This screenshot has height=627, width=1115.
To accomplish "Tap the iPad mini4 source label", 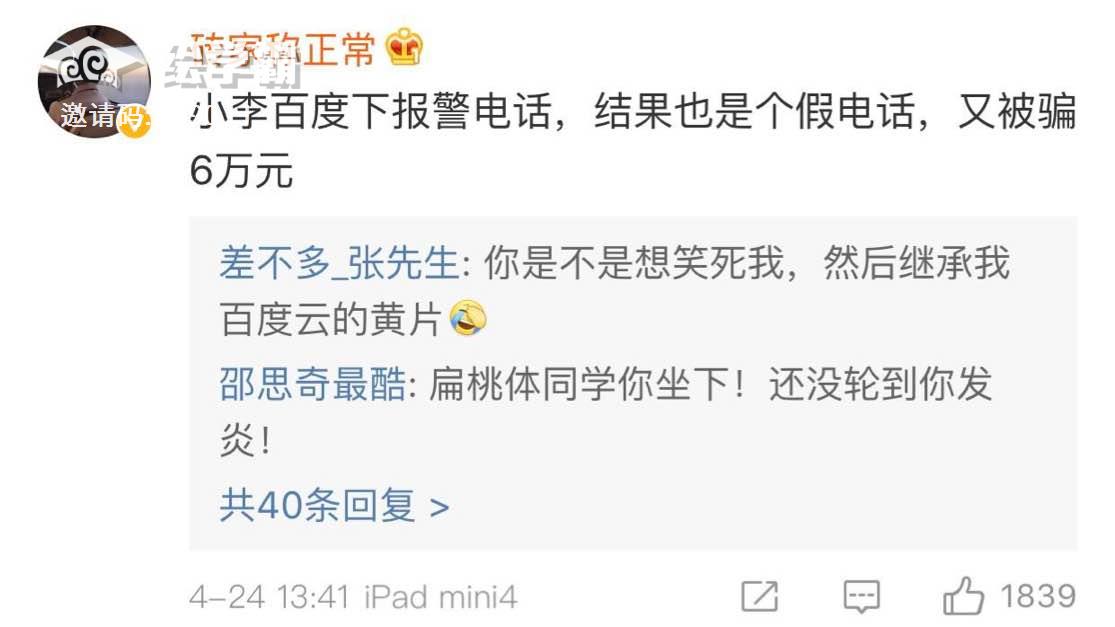I will pos(441,596).
